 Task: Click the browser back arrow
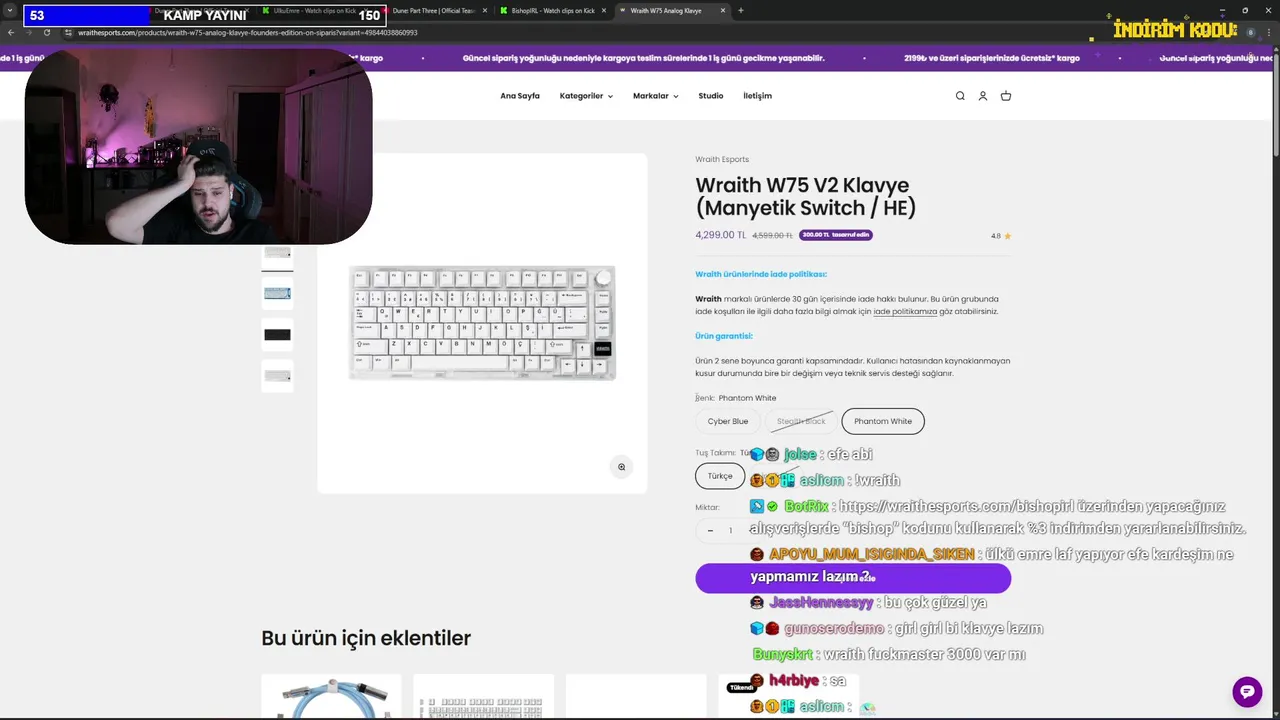(10, 32)
